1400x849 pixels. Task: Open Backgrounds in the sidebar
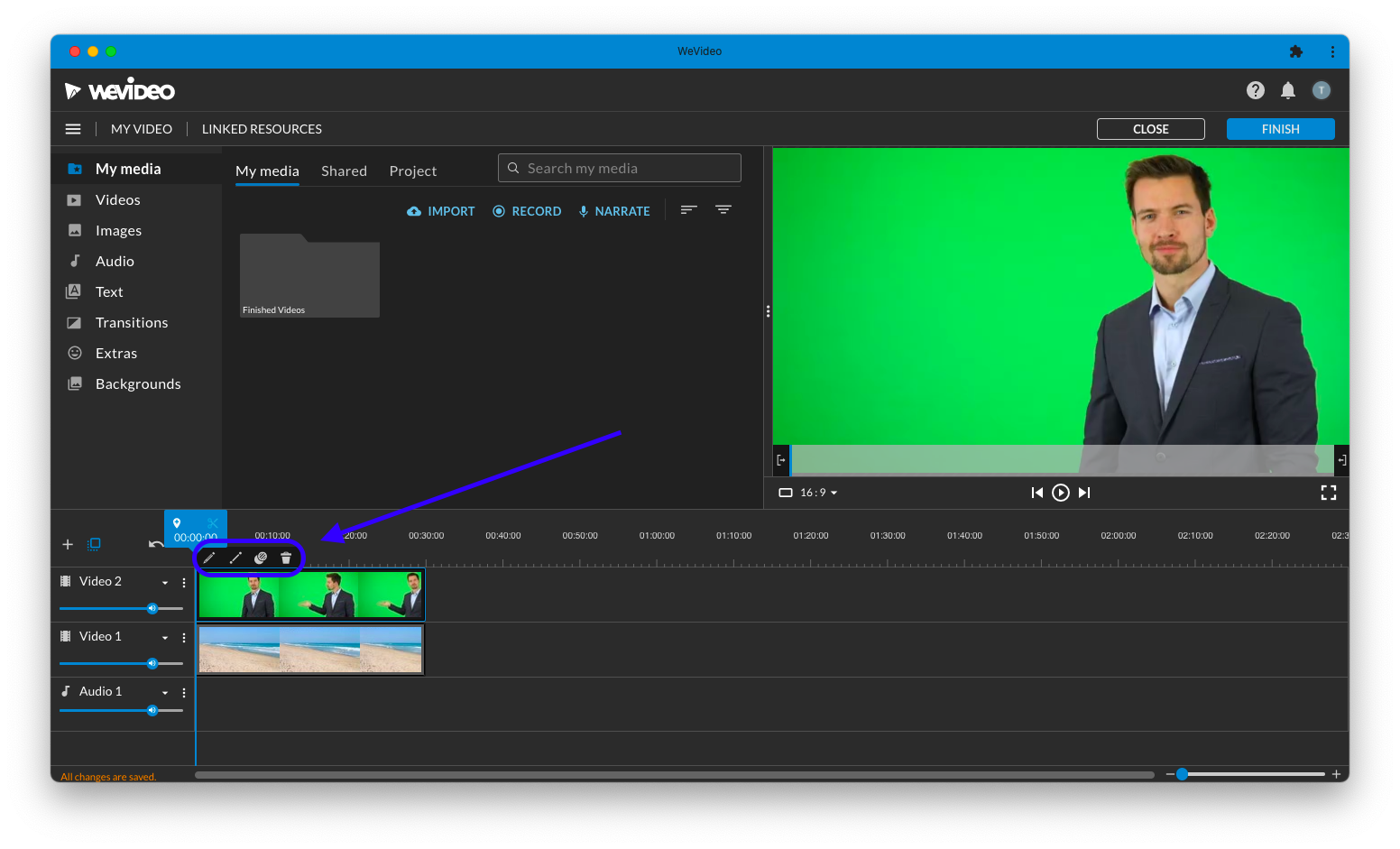click(136, 383)
